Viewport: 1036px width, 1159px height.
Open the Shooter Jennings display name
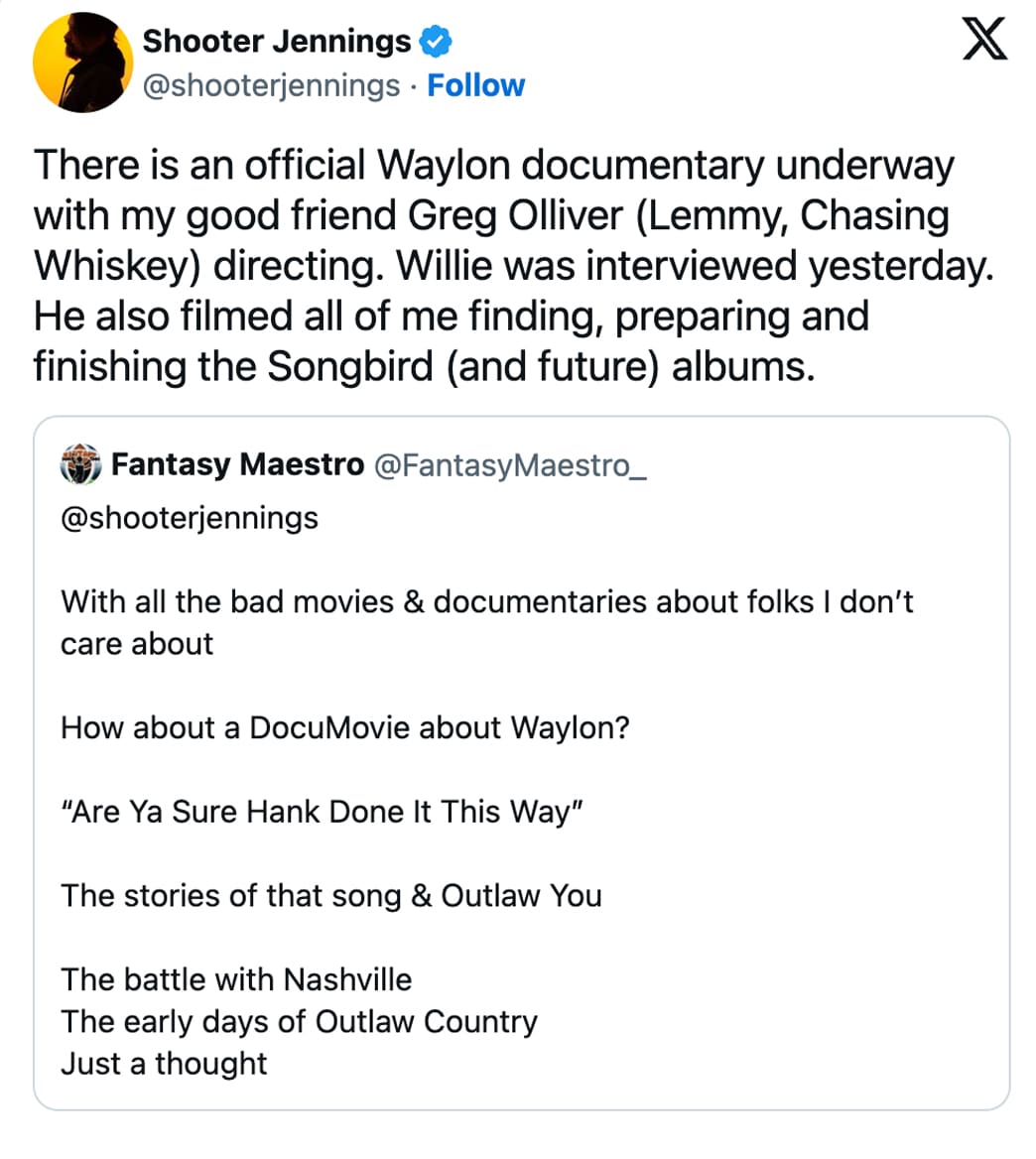click(x=276, y=42)
